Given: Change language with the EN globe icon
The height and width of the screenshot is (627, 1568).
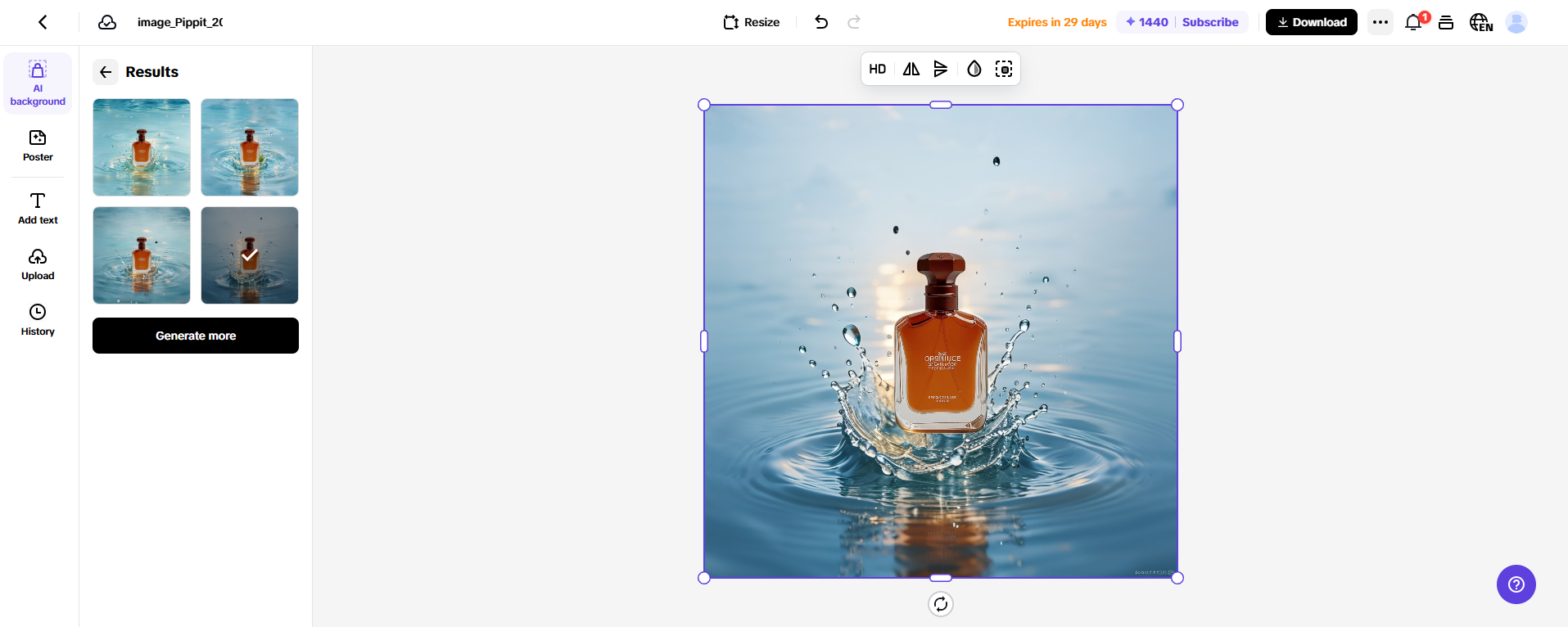Looking at the screenshot, I should click(1480, 22).
